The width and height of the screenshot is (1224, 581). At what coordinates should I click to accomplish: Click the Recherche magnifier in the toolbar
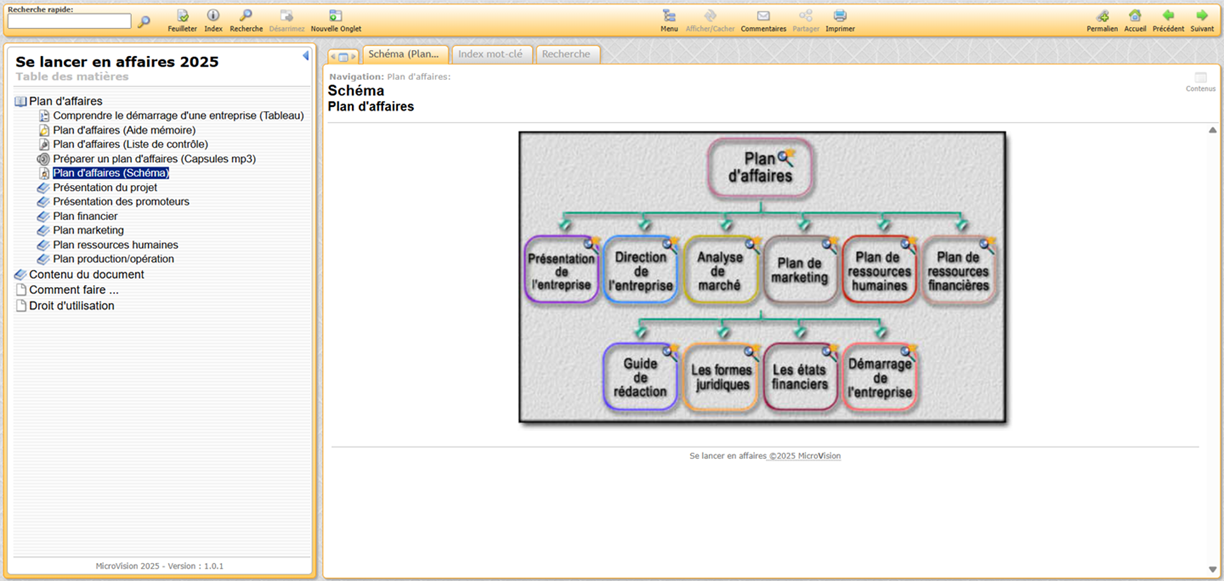click(246, 16)
